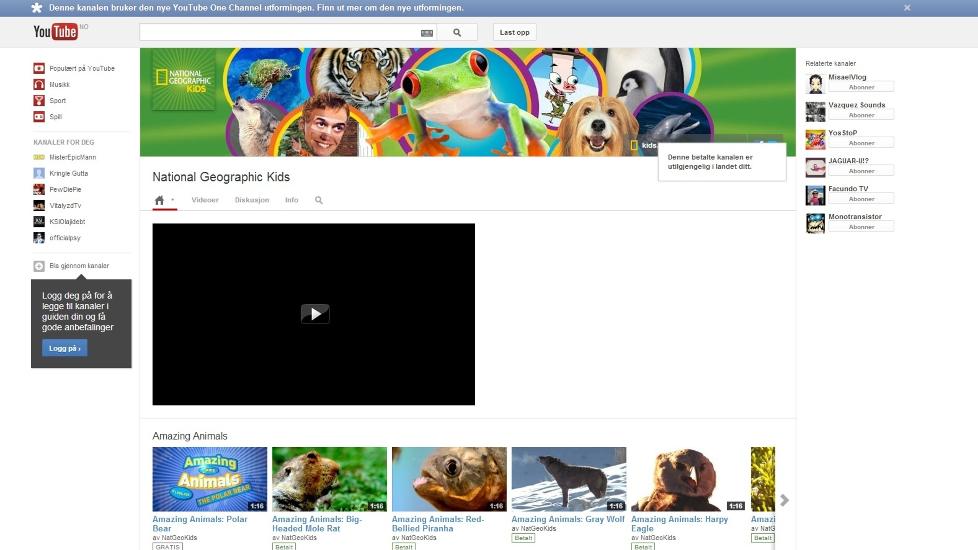This screenshot has width=978, height=550.
Task: Open the JAGUAR-!!!? channel avatar
Action: (x=815, y=167)
